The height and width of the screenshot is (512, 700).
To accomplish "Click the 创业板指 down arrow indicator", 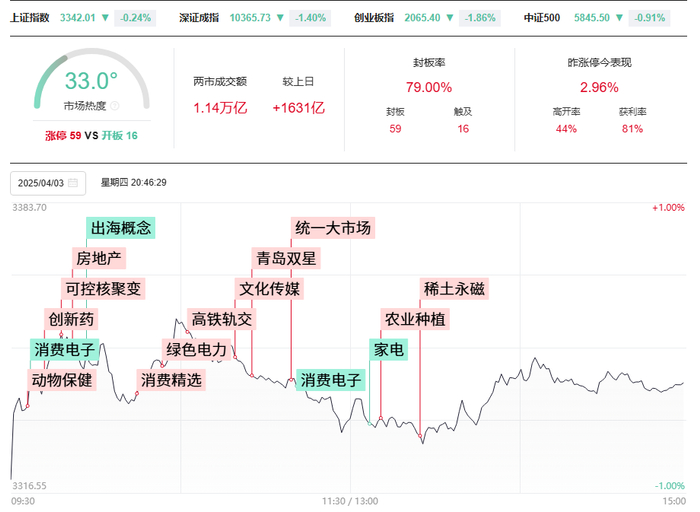I will [450, 18].
